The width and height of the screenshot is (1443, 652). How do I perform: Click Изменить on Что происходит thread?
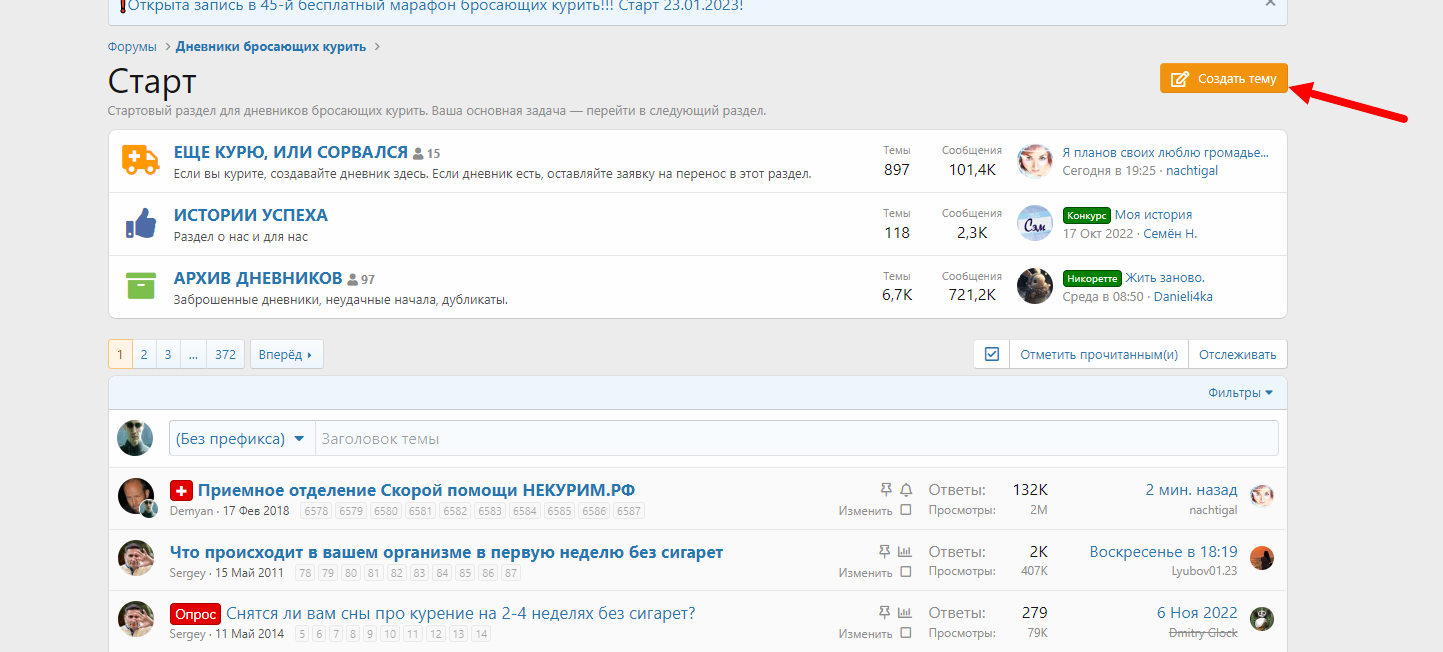865,573
